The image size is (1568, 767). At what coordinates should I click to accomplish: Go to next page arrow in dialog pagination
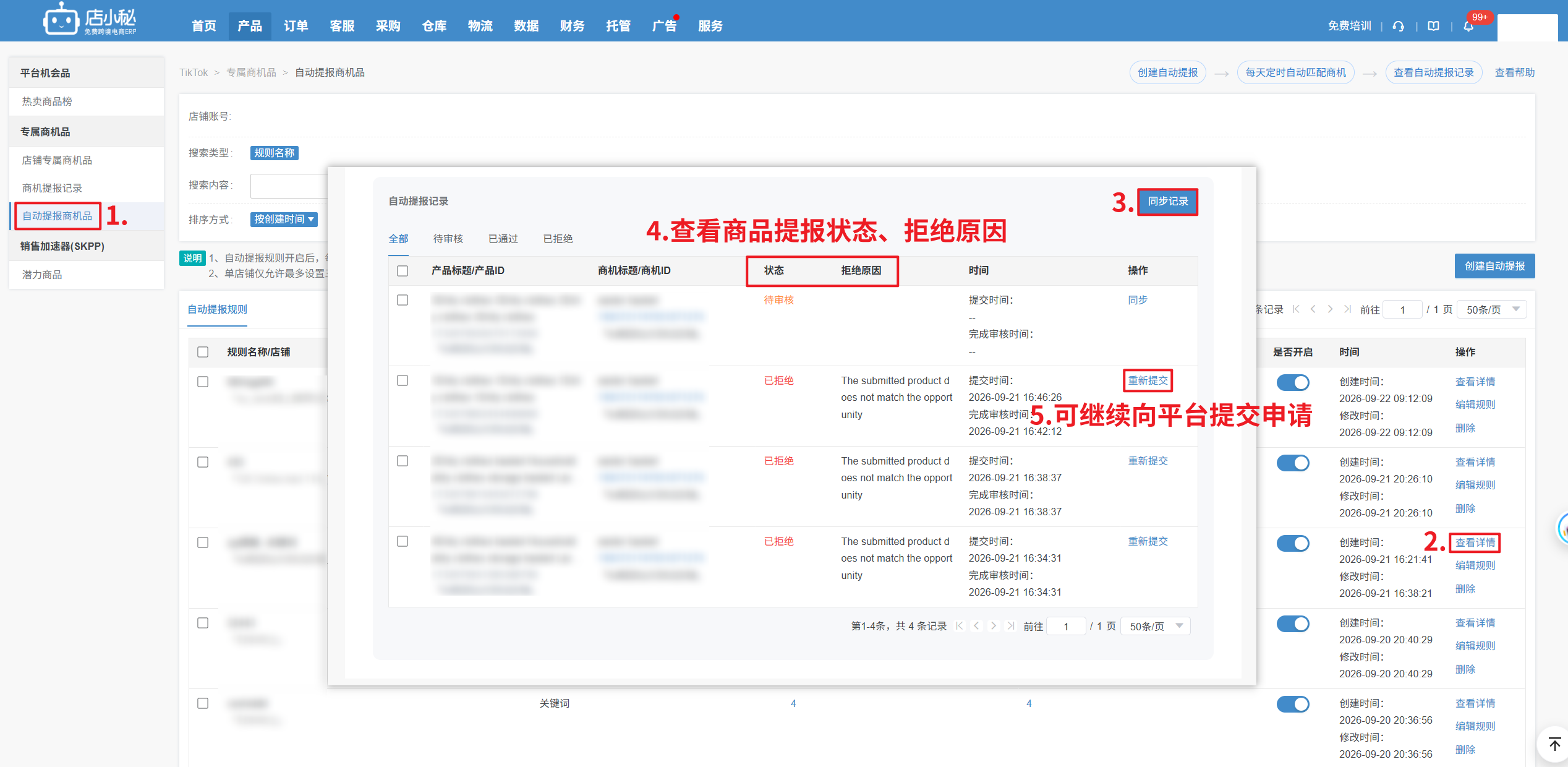pos(994,626)
